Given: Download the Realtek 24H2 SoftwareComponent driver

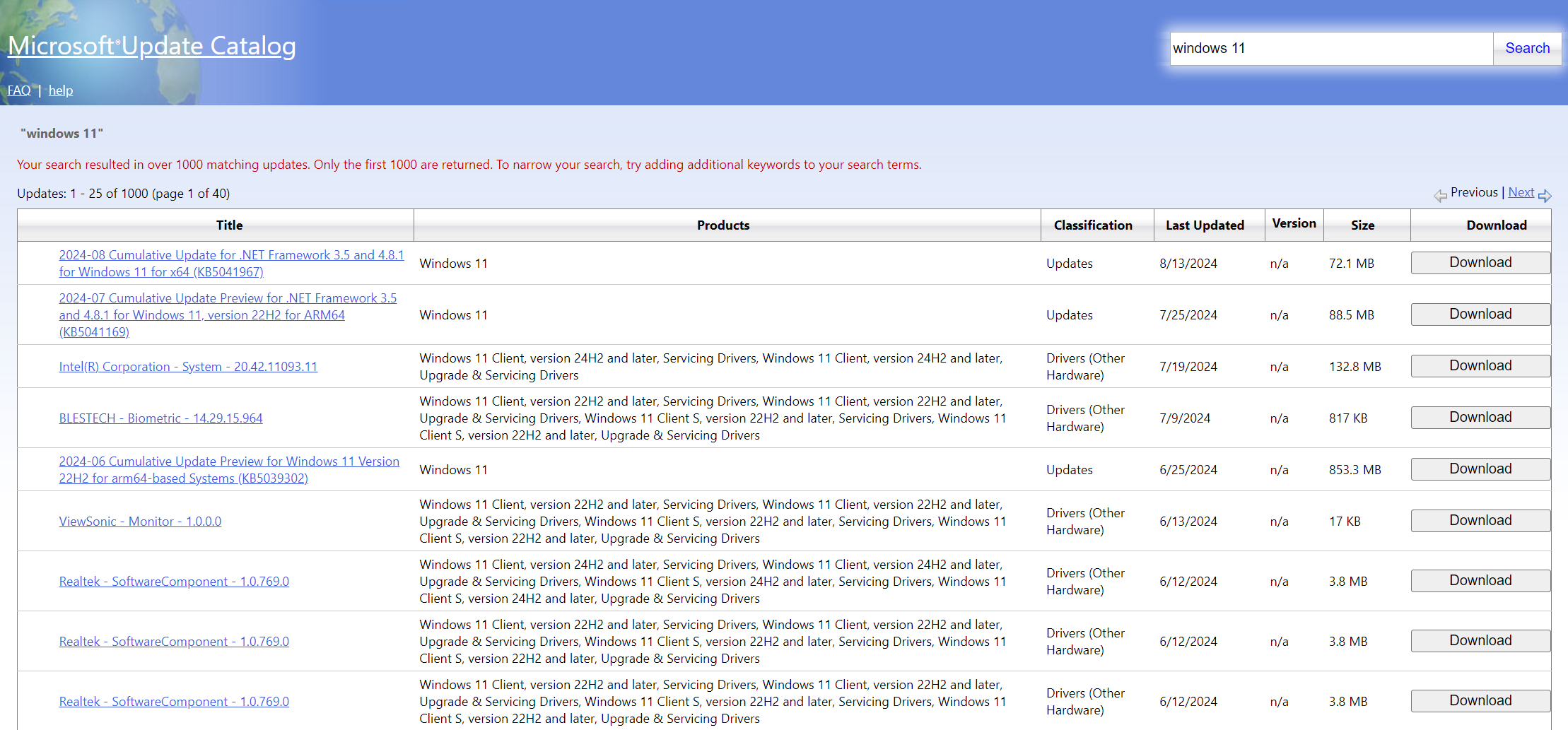Looking at the screenshot, I should [x=1480, y=581].
